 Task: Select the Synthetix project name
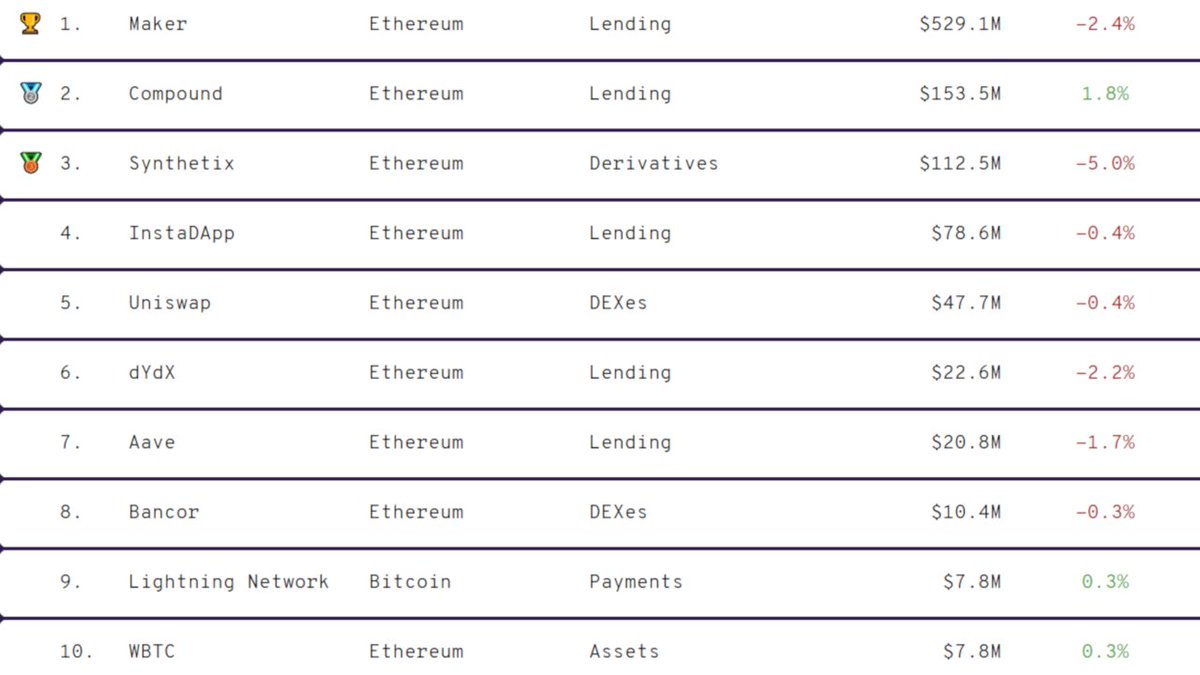(182, 163)
